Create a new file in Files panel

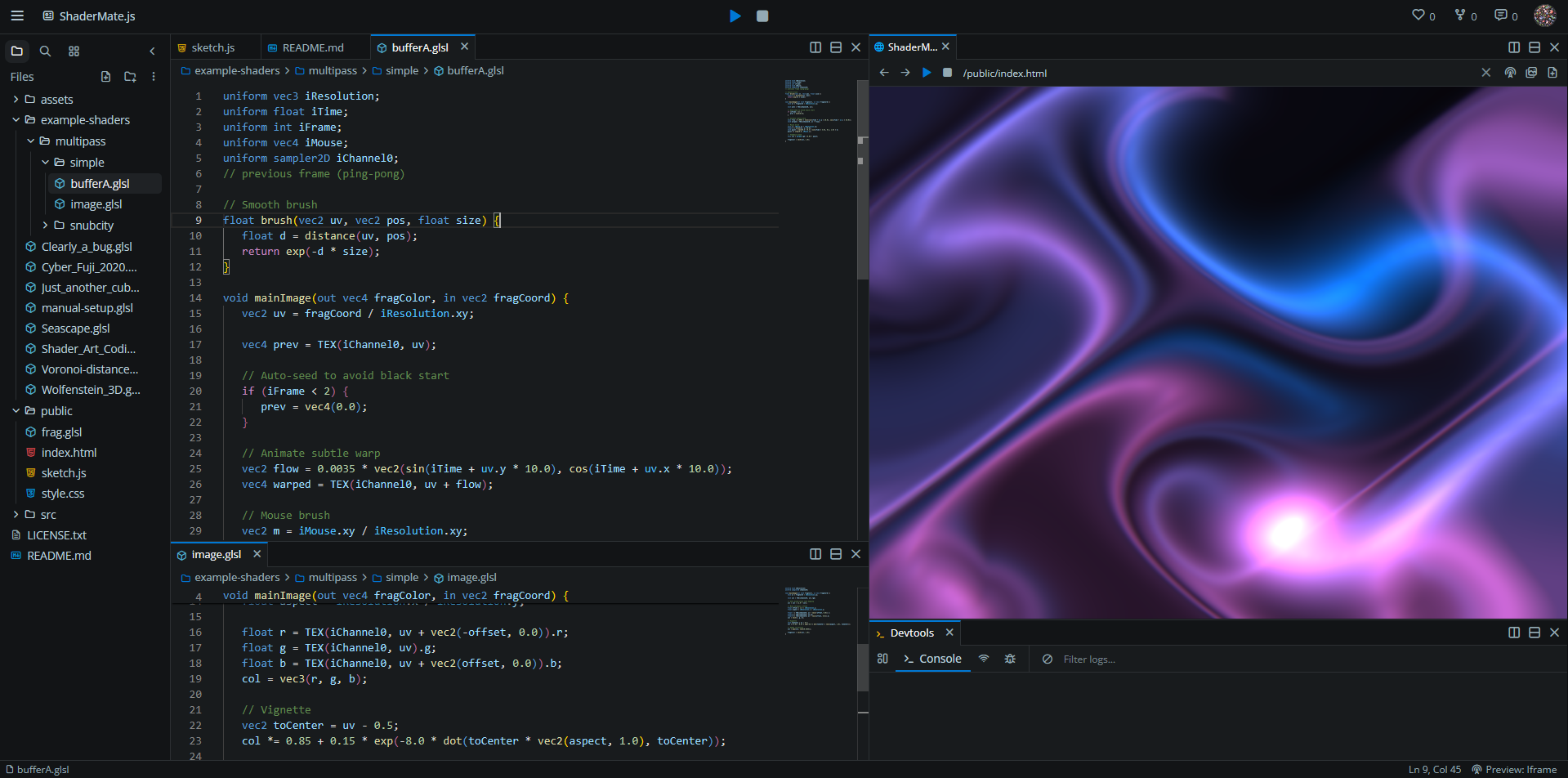click(105, 76)
